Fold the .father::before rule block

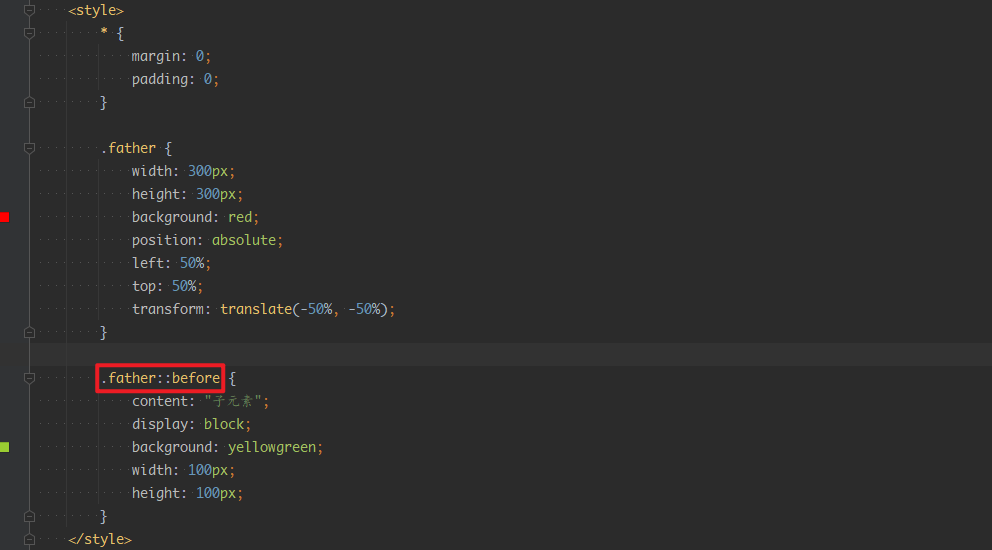click(29, 378)
